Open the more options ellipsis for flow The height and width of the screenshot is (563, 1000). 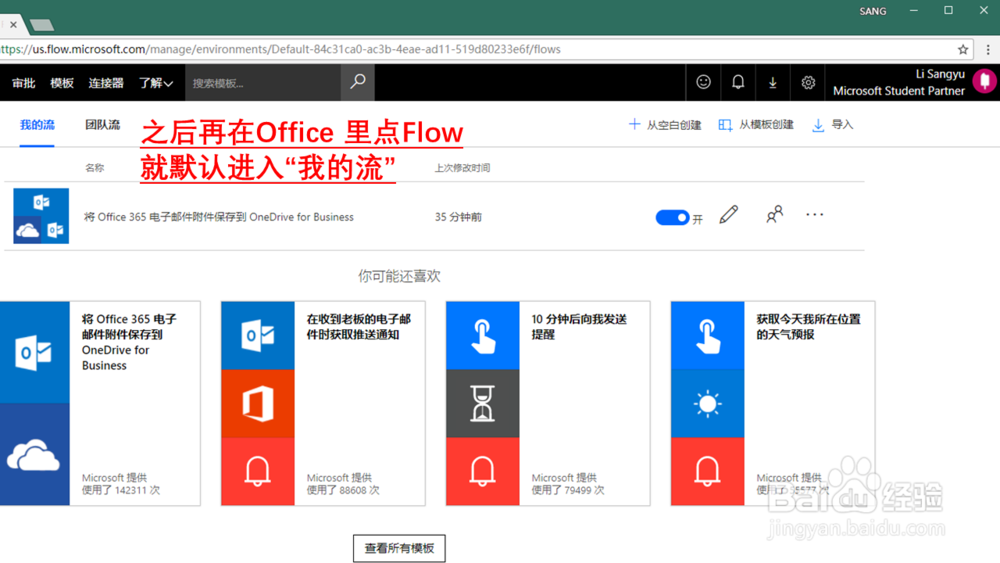814,215
